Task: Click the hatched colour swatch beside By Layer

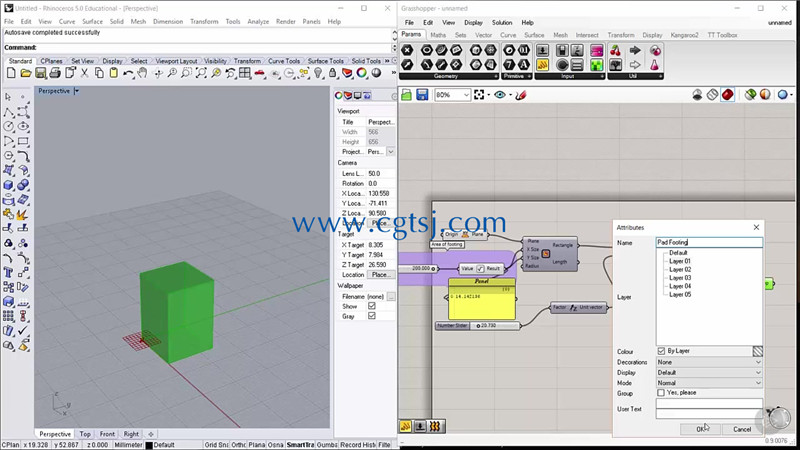Action: tap(758, 351)
